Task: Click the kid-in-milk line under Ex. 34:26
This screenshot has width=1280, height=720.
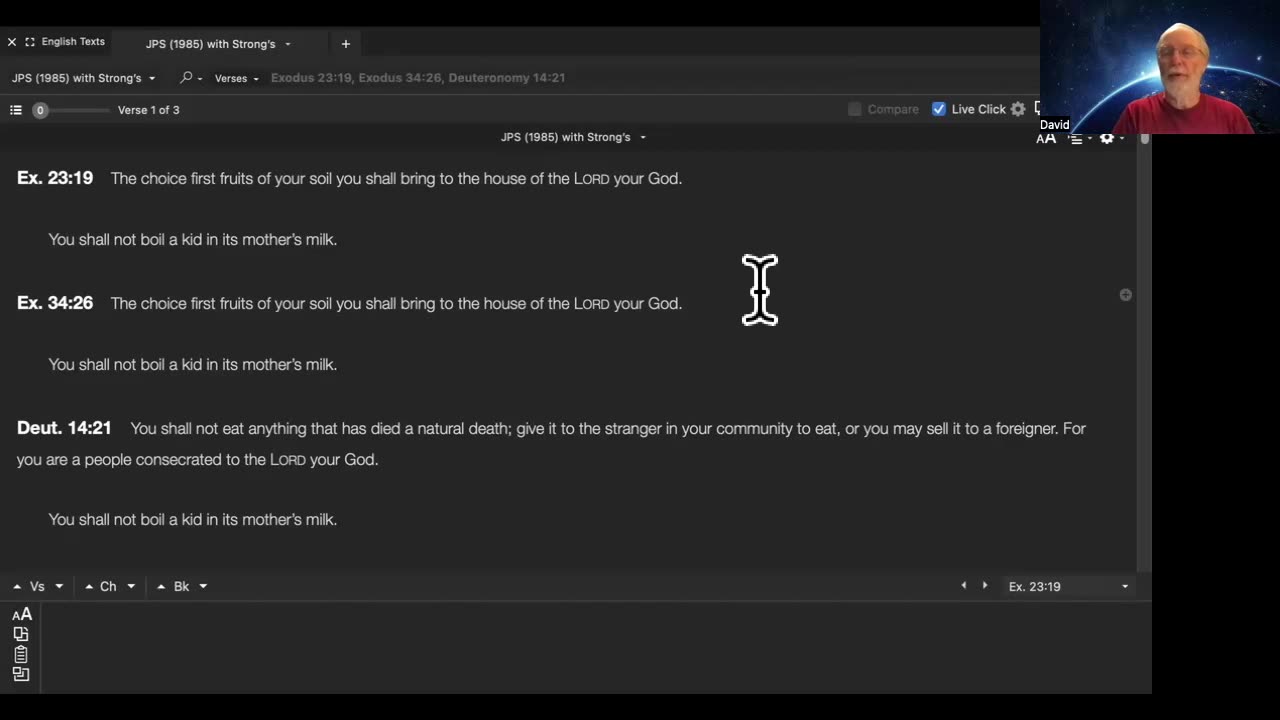Action: (x=193, y=365)
